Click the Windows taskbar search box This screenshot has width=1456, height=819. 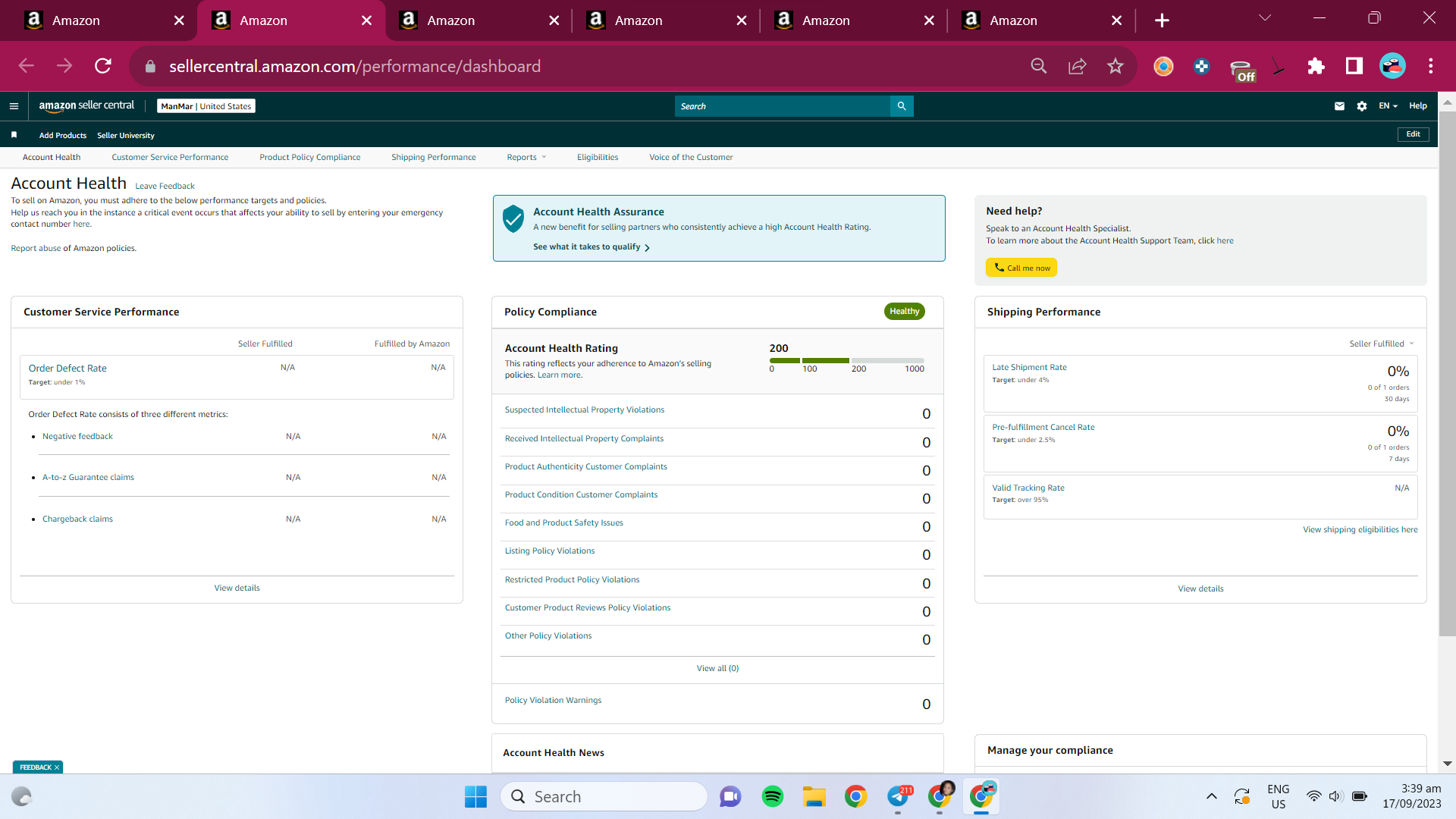[x=604, y=796]
